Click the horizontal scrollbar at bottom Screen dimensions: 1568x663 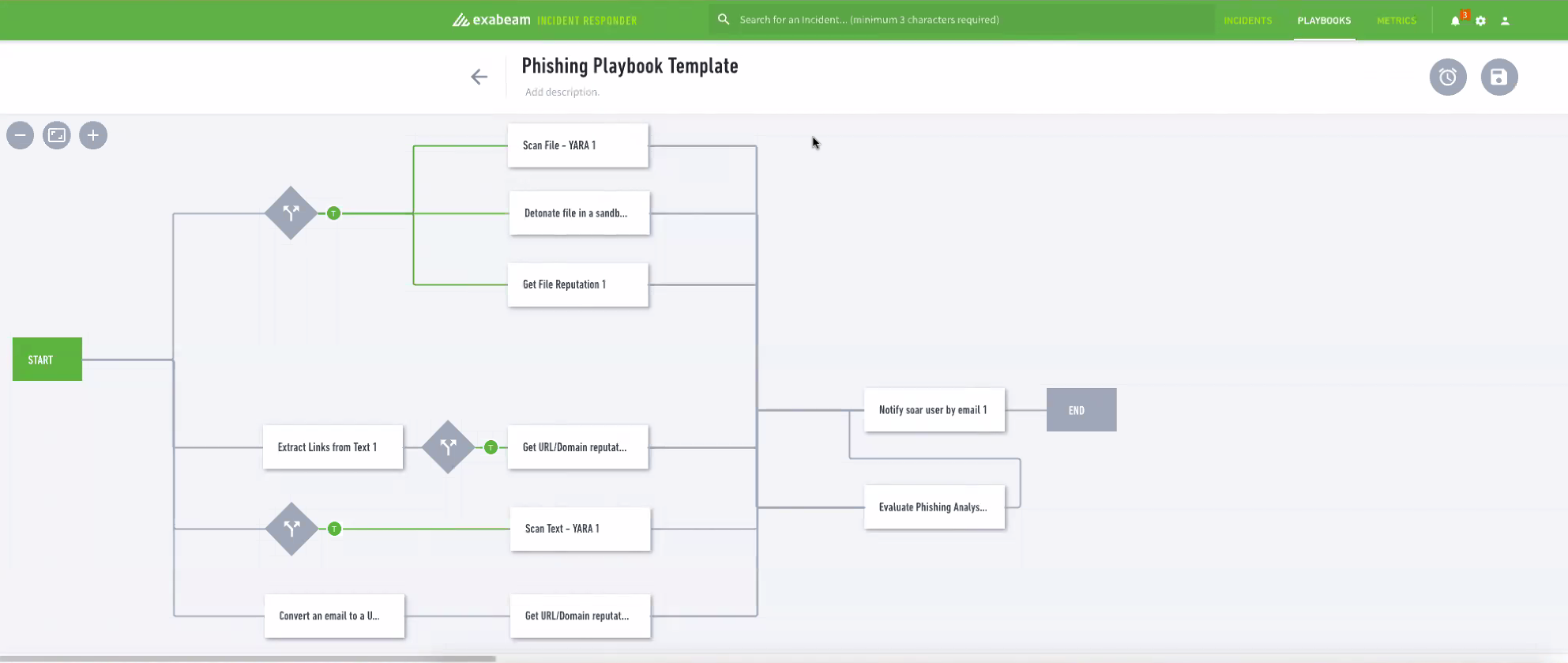248,658
